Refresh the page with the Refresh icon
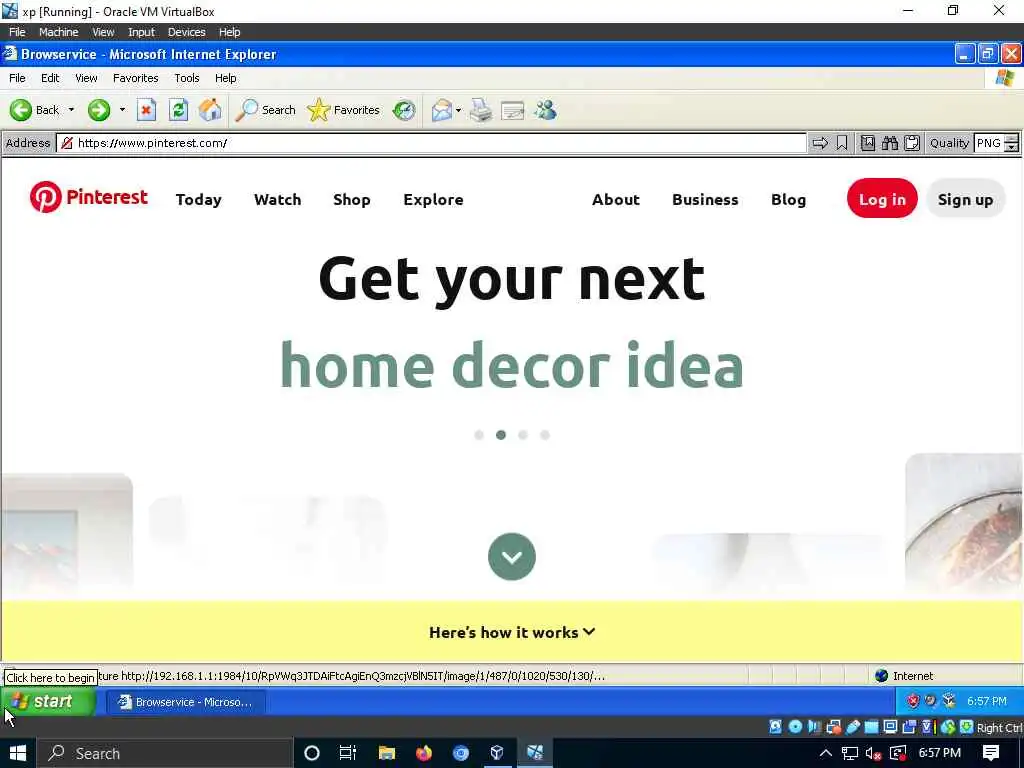Screen dimensions: 1024x768 coord(178,110)
